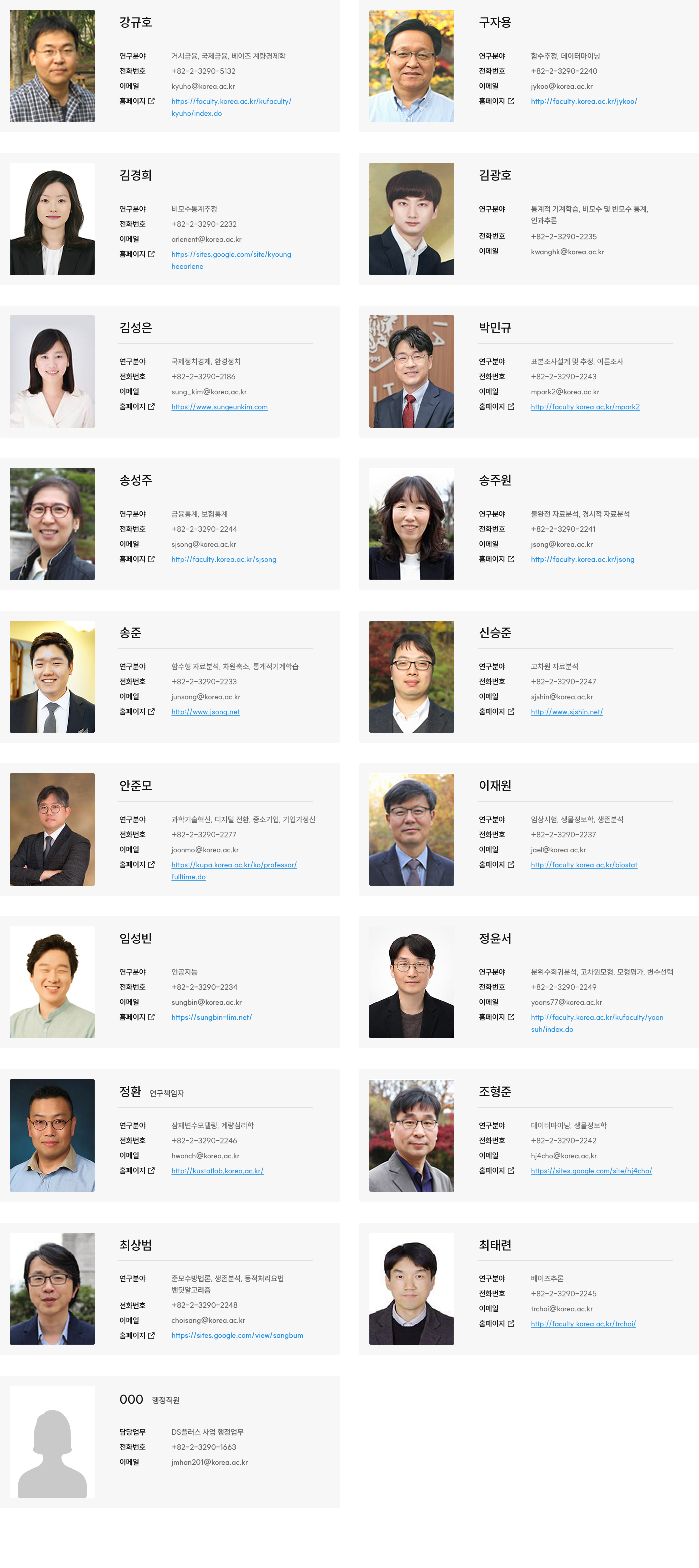Screen dimensions: 699x1568
Task: Open 강규호's faculty.korea.ac.kr homepage link
Action: (x=231, y=107)
